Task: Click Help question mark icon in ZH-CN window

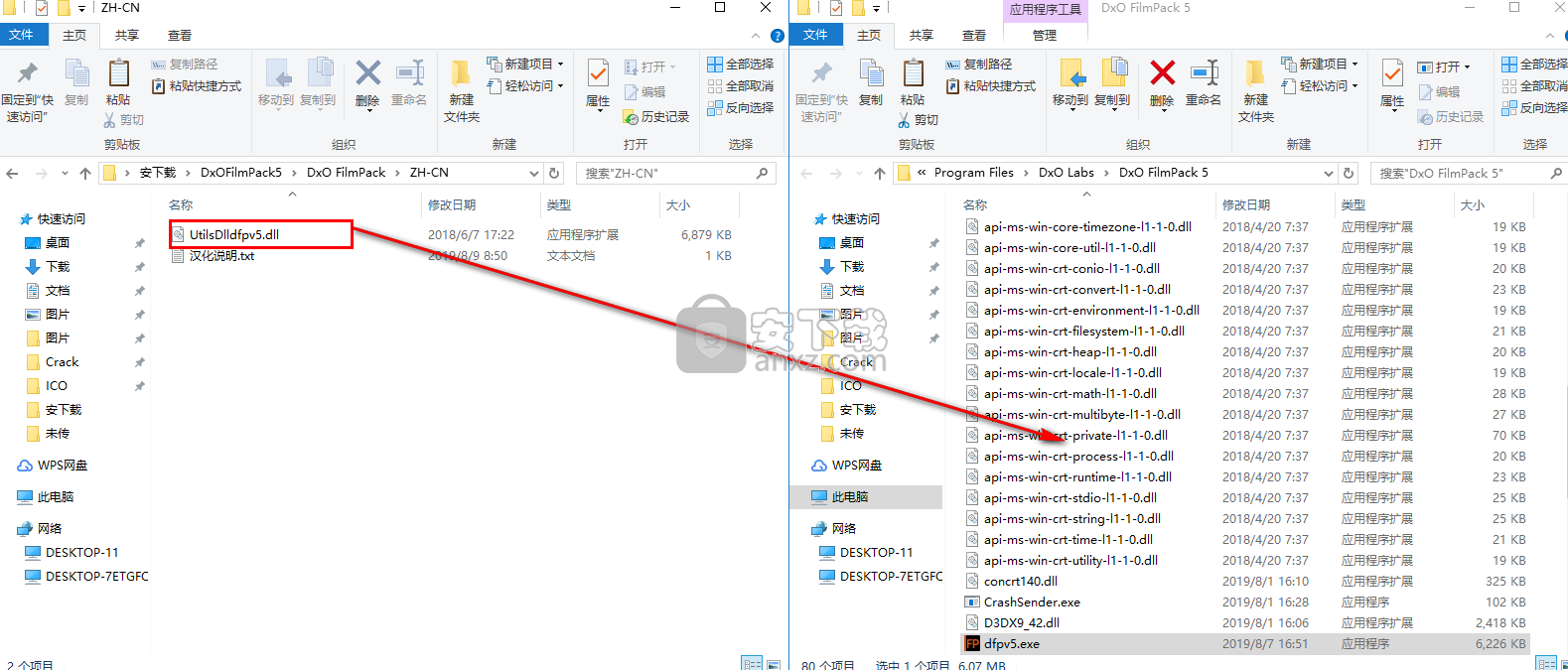Action: point(778,36)
